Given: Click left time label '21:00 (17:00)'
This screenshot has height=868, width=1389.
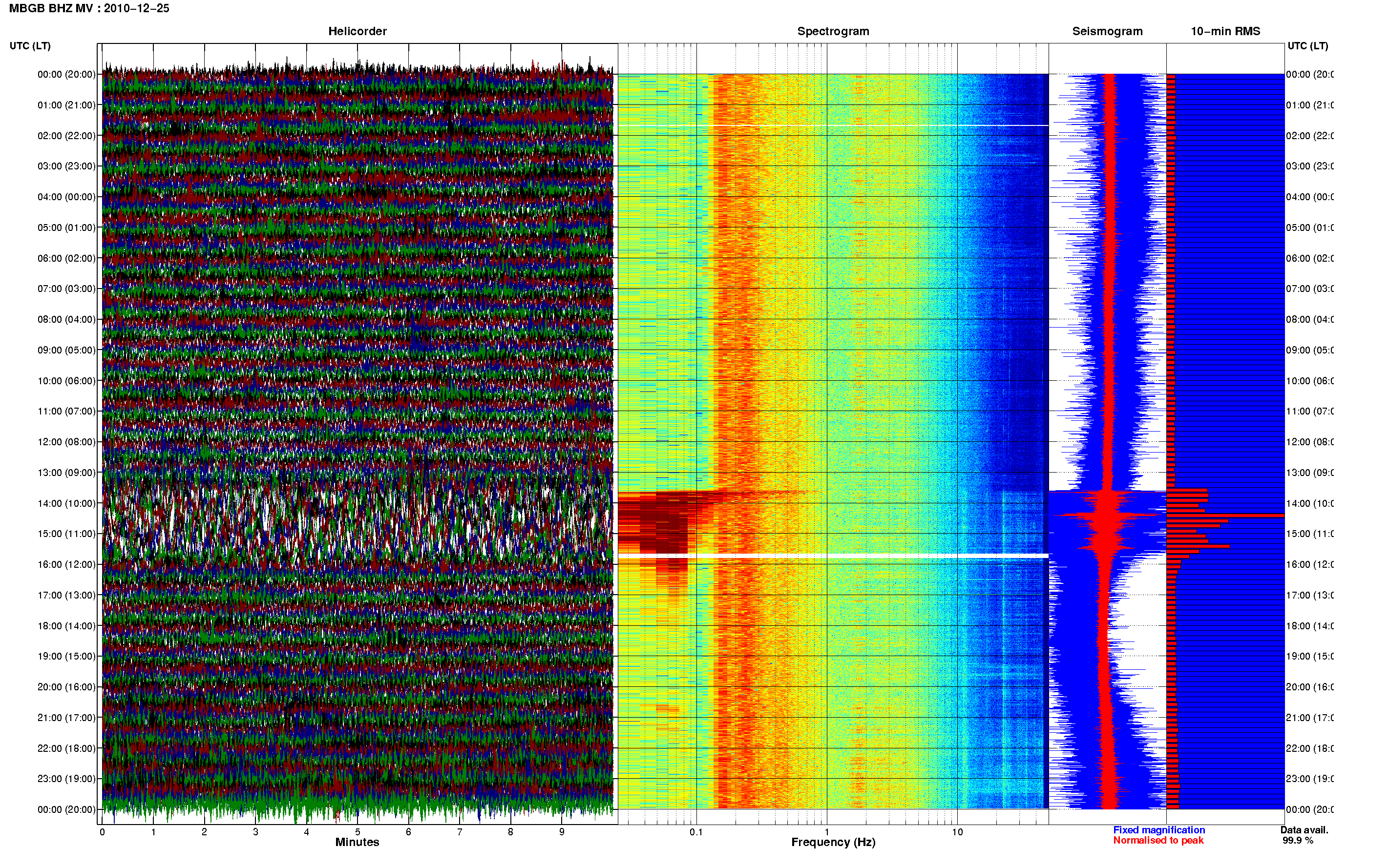Looking at the screenshot, I should [66, 718].
